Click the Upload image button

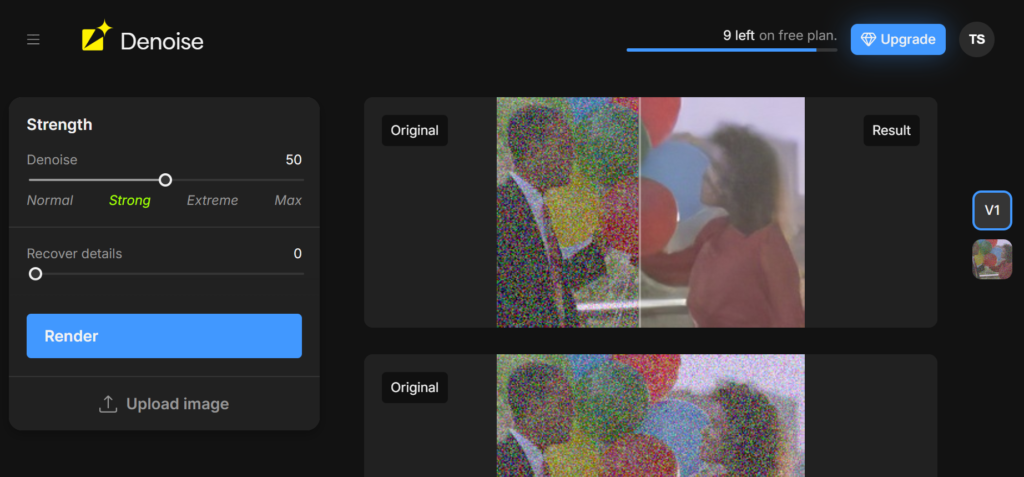coord(164,404)
